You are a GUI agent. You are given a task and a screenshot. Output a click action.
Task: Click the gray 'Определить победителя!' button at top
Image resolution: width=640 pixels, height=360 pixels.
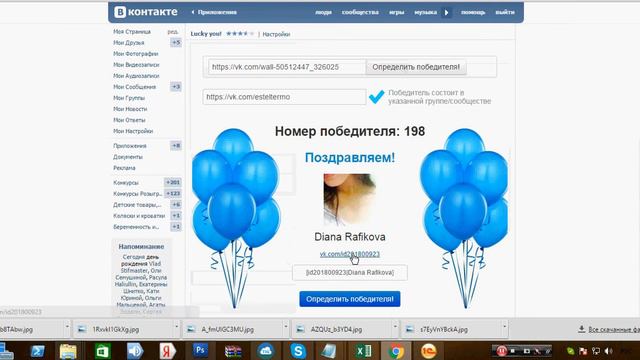[416, 67]
